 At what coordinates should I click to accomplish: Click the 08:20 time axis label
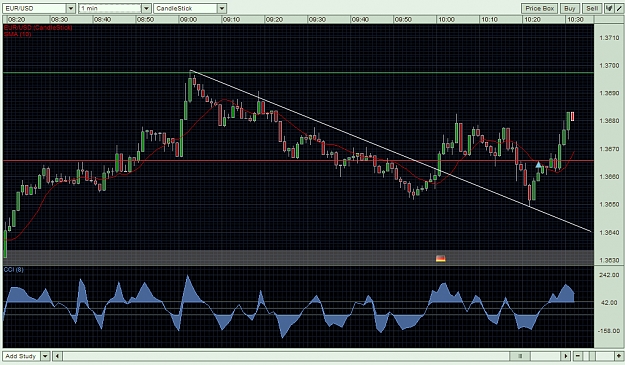tap(16, 19)
